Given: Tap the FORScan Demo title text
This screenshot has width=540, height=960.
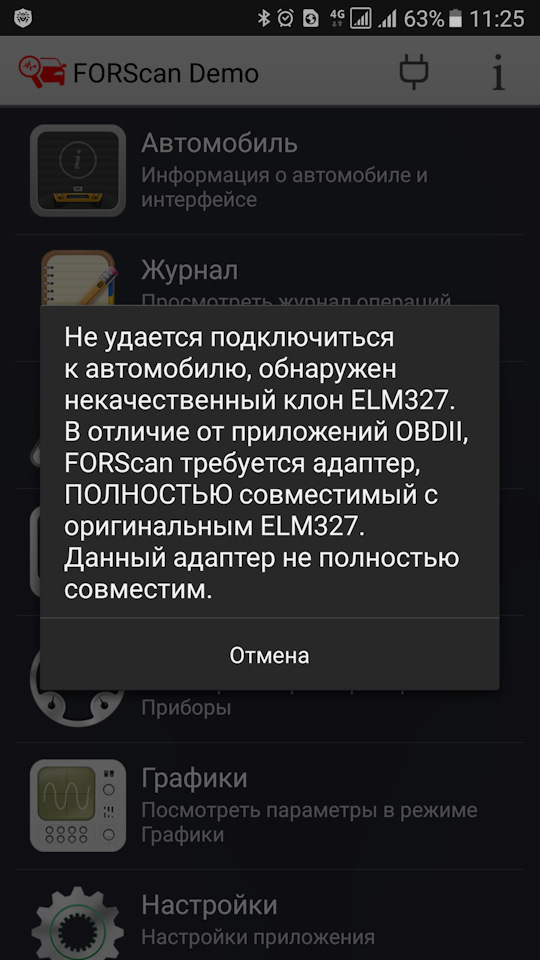Looking at the screenshot, I should pyautogui.click(x=166, y=73).
